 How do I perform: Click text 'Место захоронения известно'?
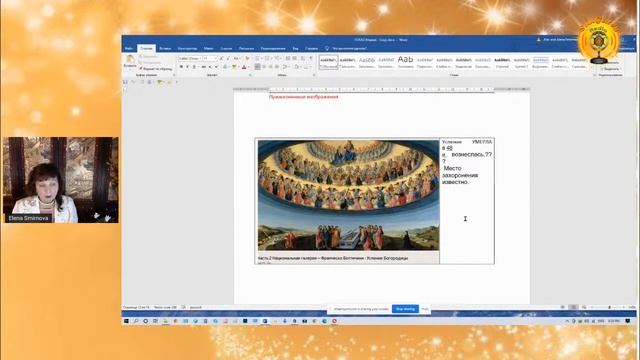[460, 175]
